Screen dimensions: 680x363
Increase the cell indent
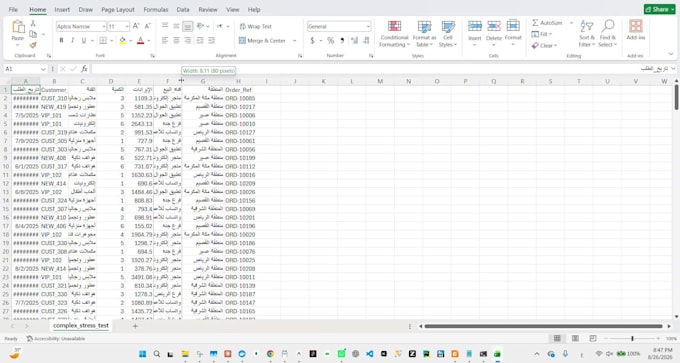[x=212, y=40]
